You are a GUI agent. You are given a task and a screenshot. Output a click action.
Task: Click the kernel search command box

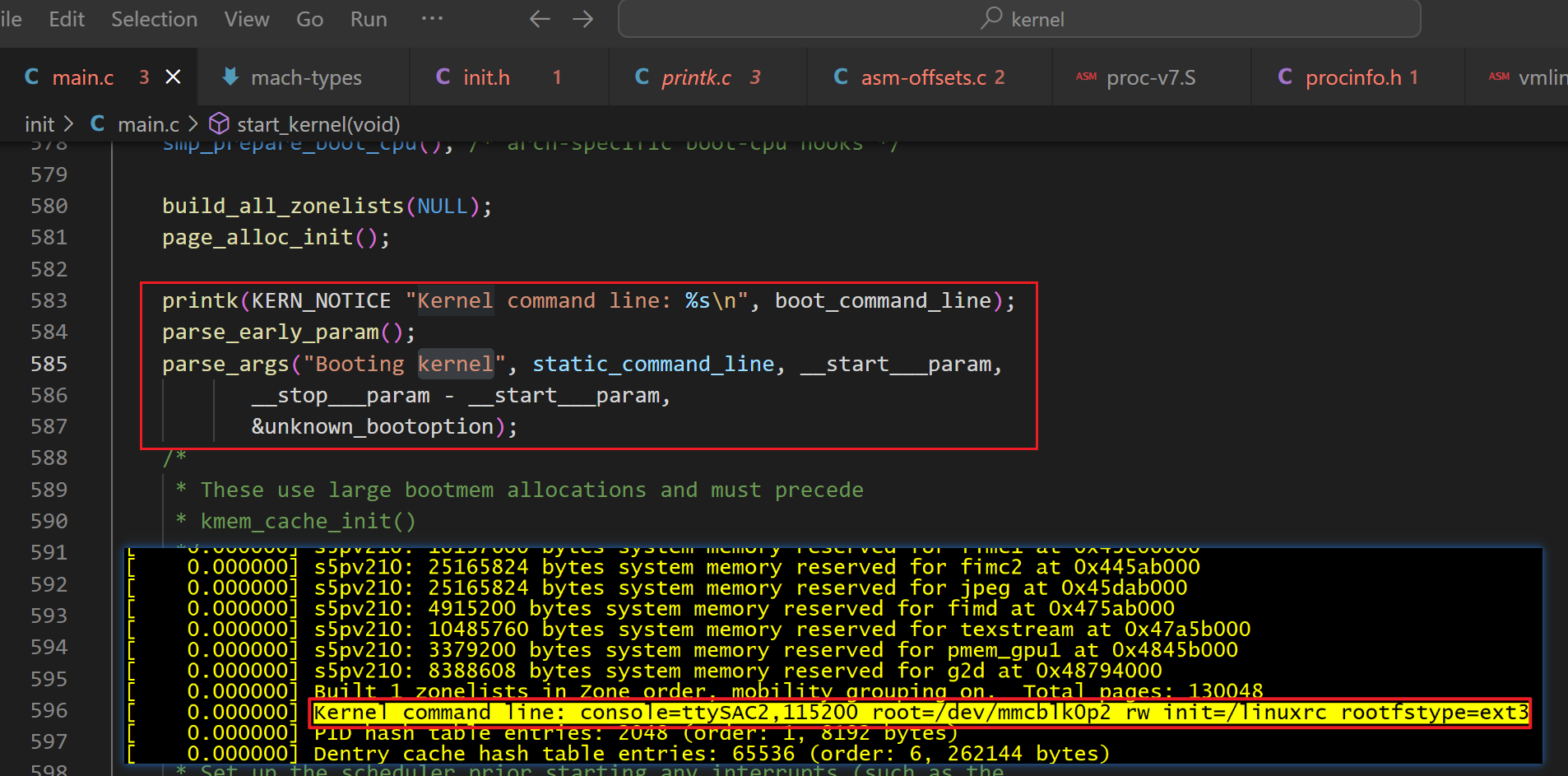[x=1019, y=19]
